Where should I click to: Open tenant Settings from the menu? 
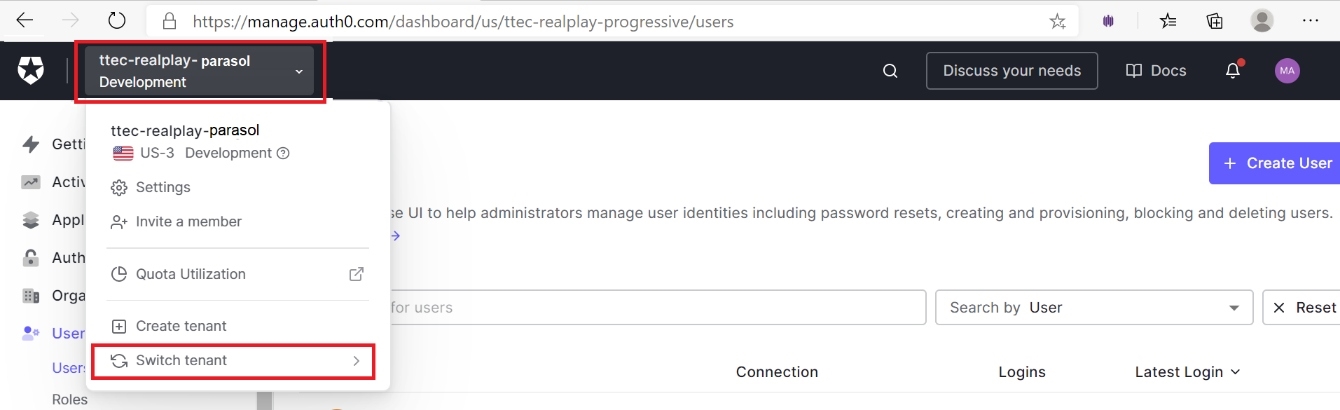click(x=162, y=187)
